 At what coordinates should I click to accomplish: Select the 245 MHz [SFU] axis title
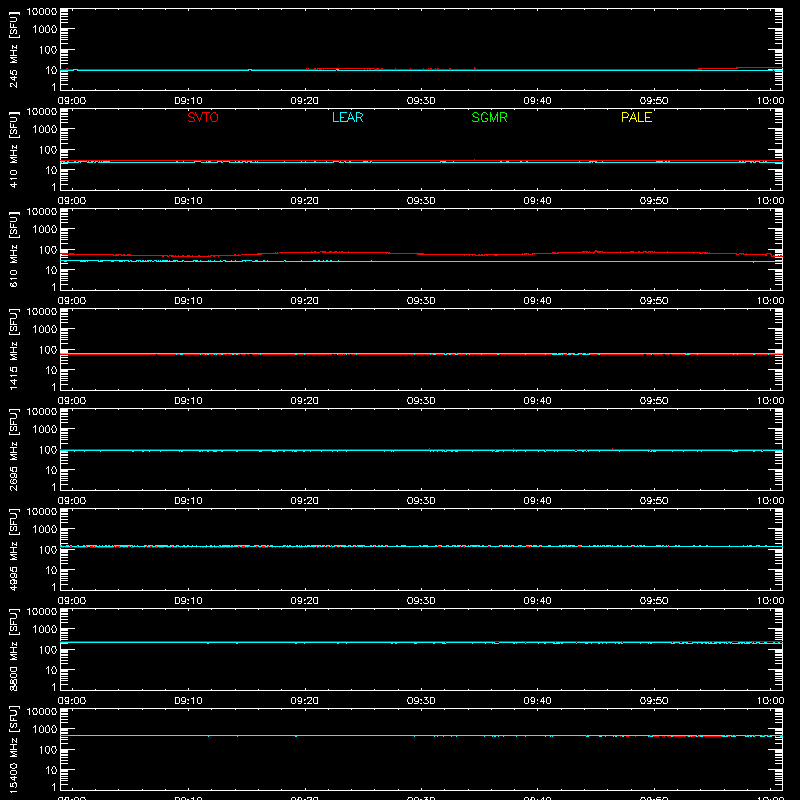pyautogui.click(x=13, y=49)
